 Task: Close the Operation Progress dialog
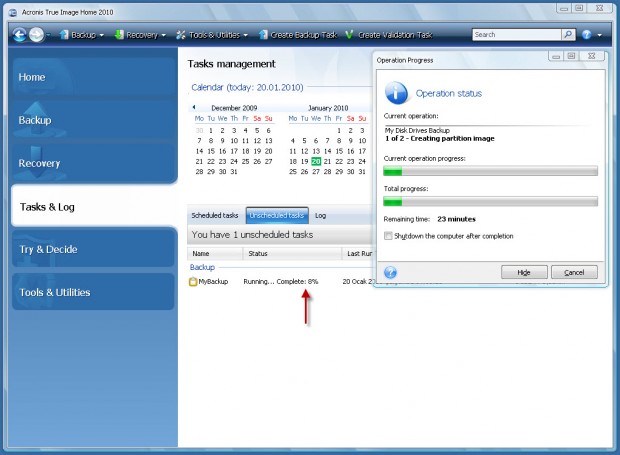coord(592,57)
